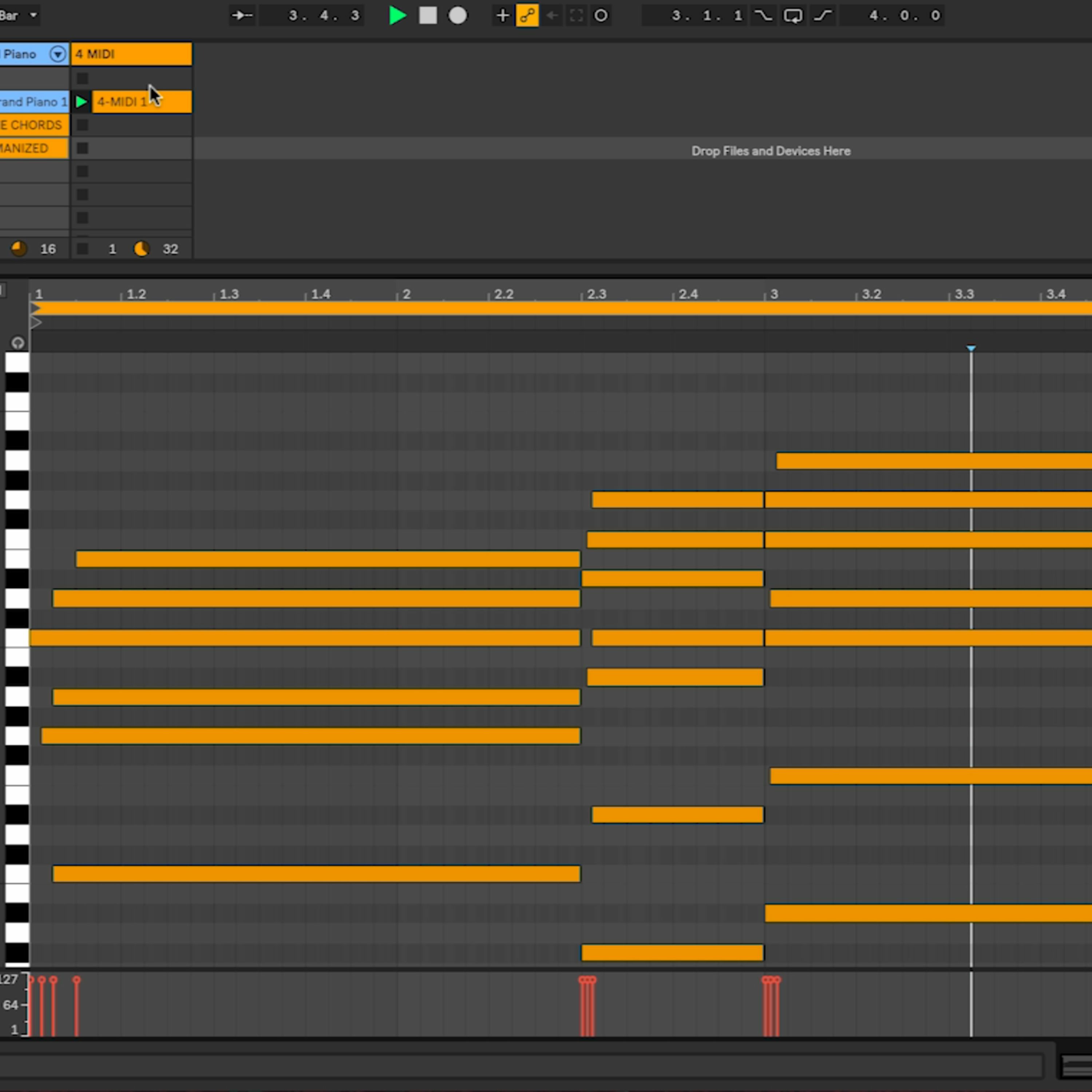Click the track stop square beside value 1
Viewport: 1092px width, 1092px height.
coord(83,249)
